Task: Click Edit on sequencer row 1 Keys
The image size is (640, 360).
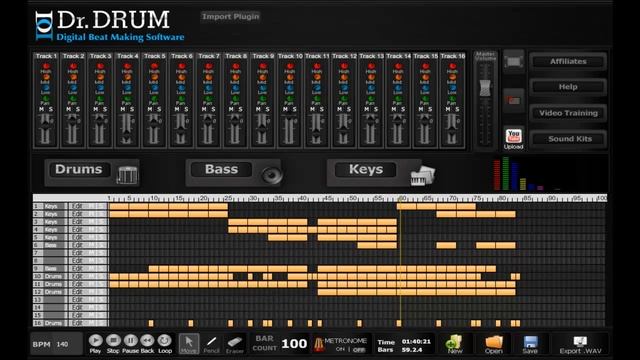Action: click(x=78, y=206)
